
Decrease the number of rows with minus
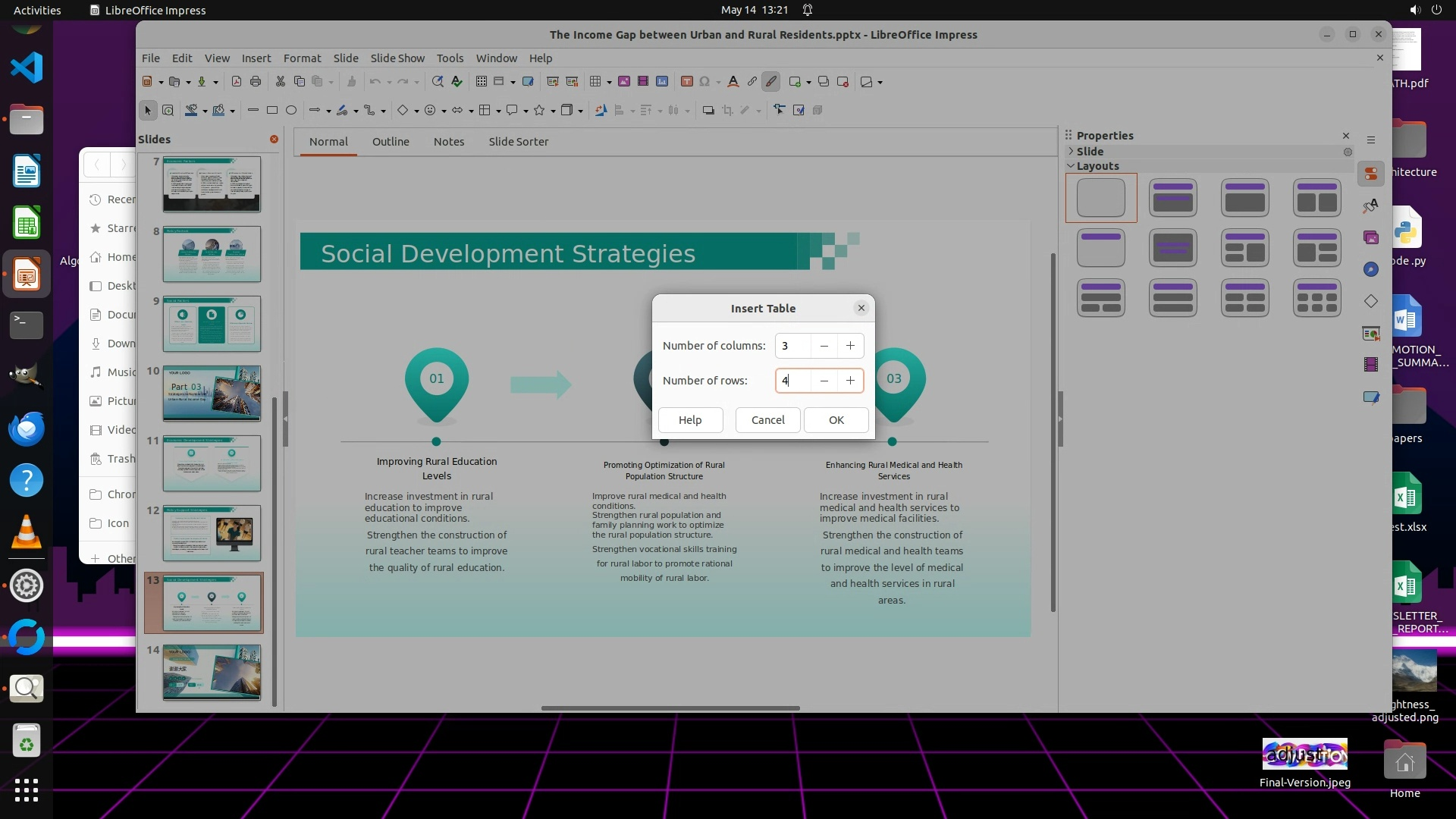(824, 381)
